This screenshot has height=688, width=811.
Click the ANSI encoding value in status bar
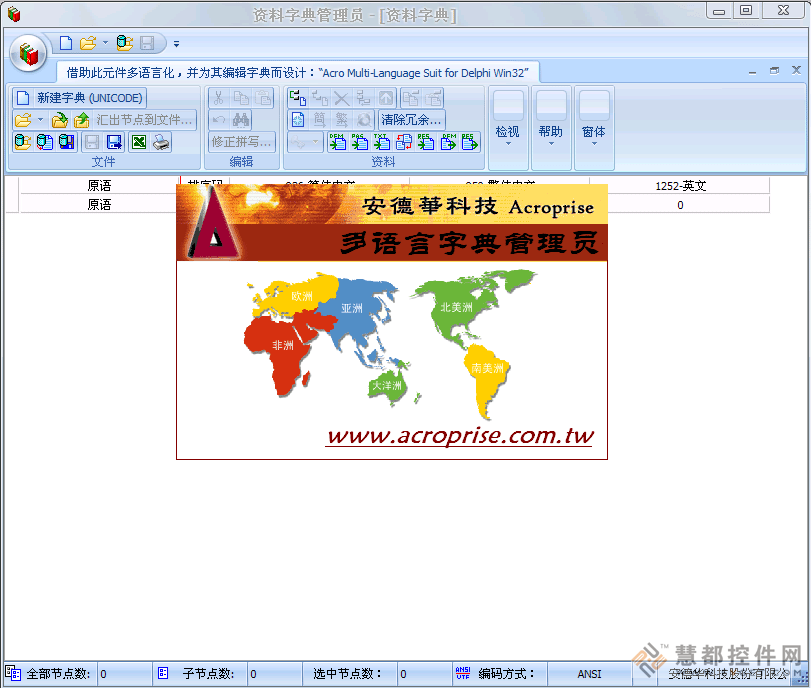point(589,674)
